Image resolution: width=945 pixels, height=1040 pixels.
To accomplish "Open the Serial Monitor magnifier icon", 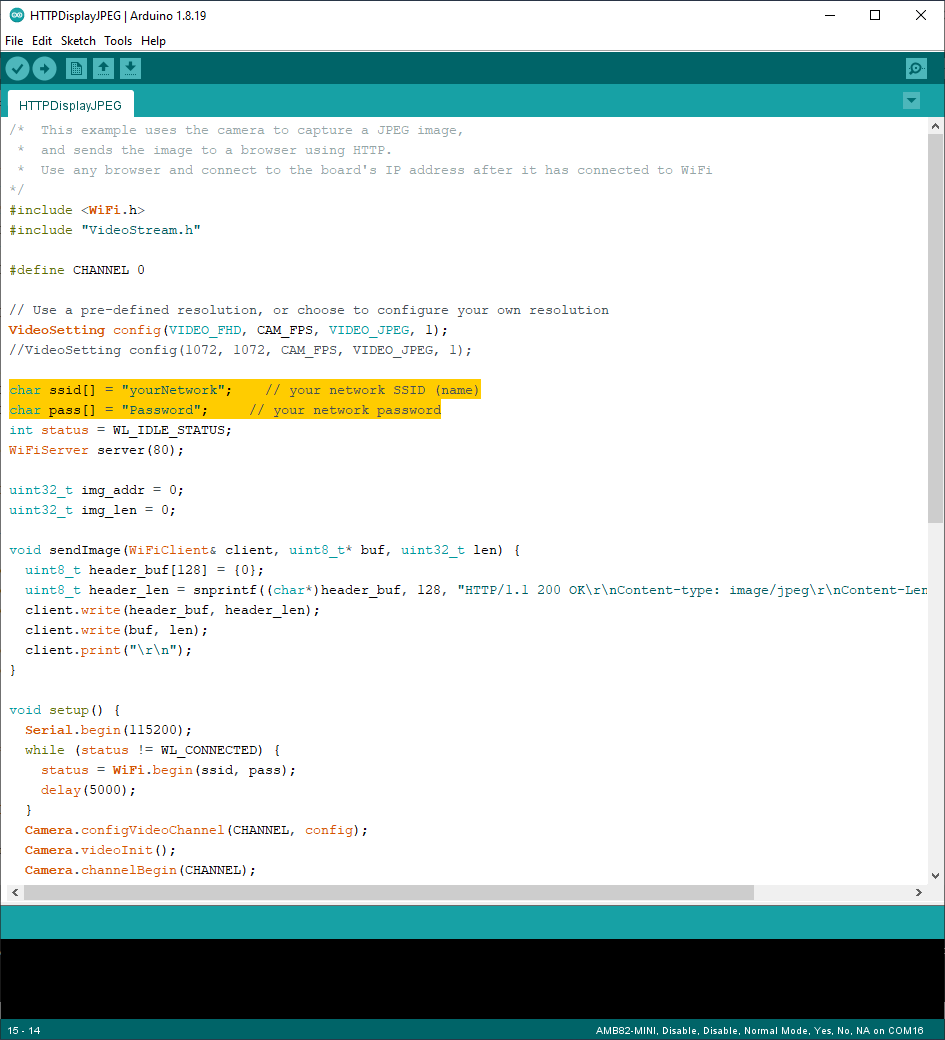I will click(x=916, y=68).
